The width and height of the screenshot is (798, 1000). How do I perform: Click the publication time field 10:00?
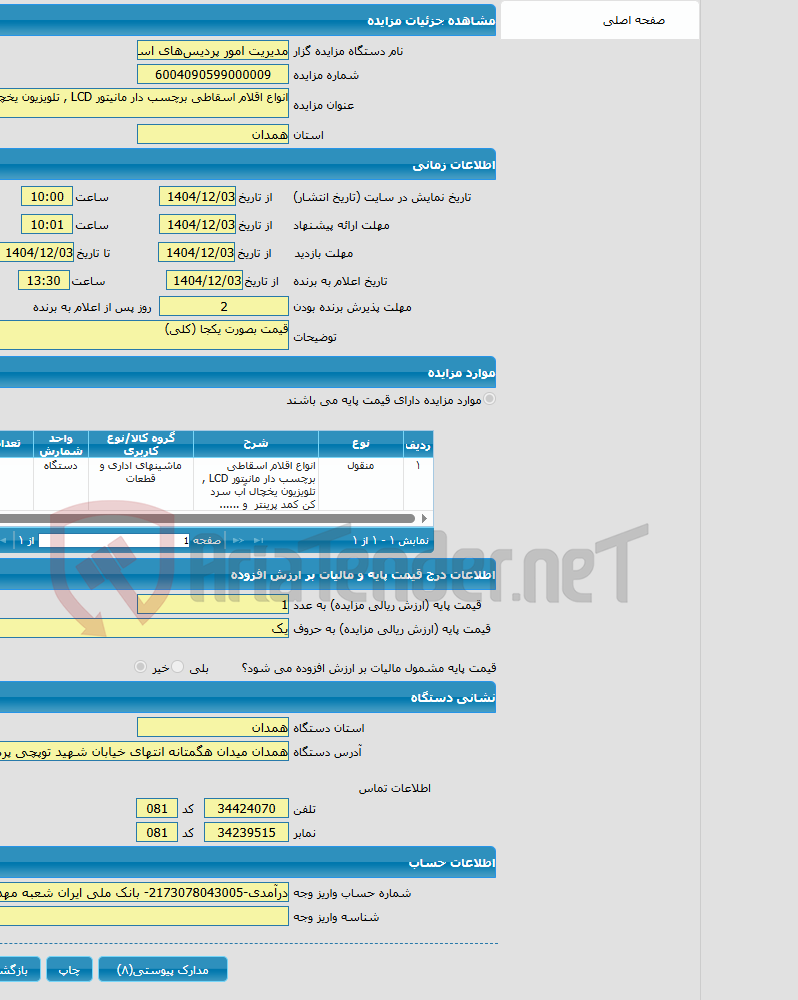point(47,197)
